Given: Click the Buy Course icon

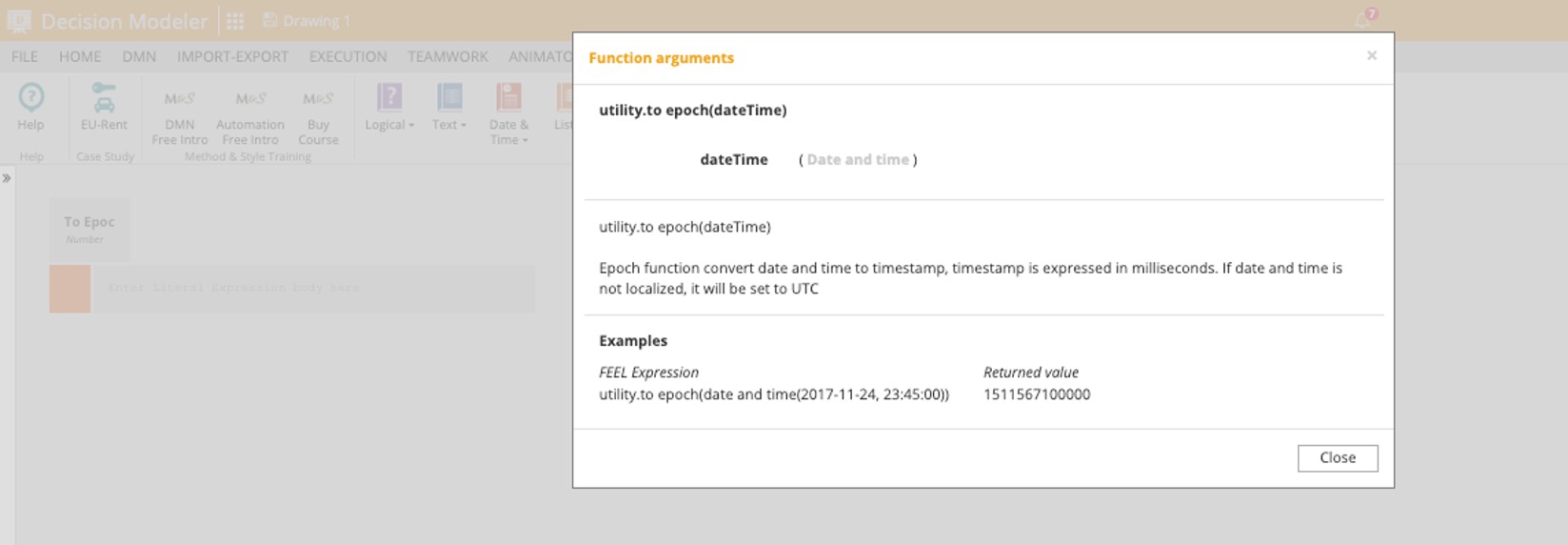Looking at the screenshot, I should (318, 99).
